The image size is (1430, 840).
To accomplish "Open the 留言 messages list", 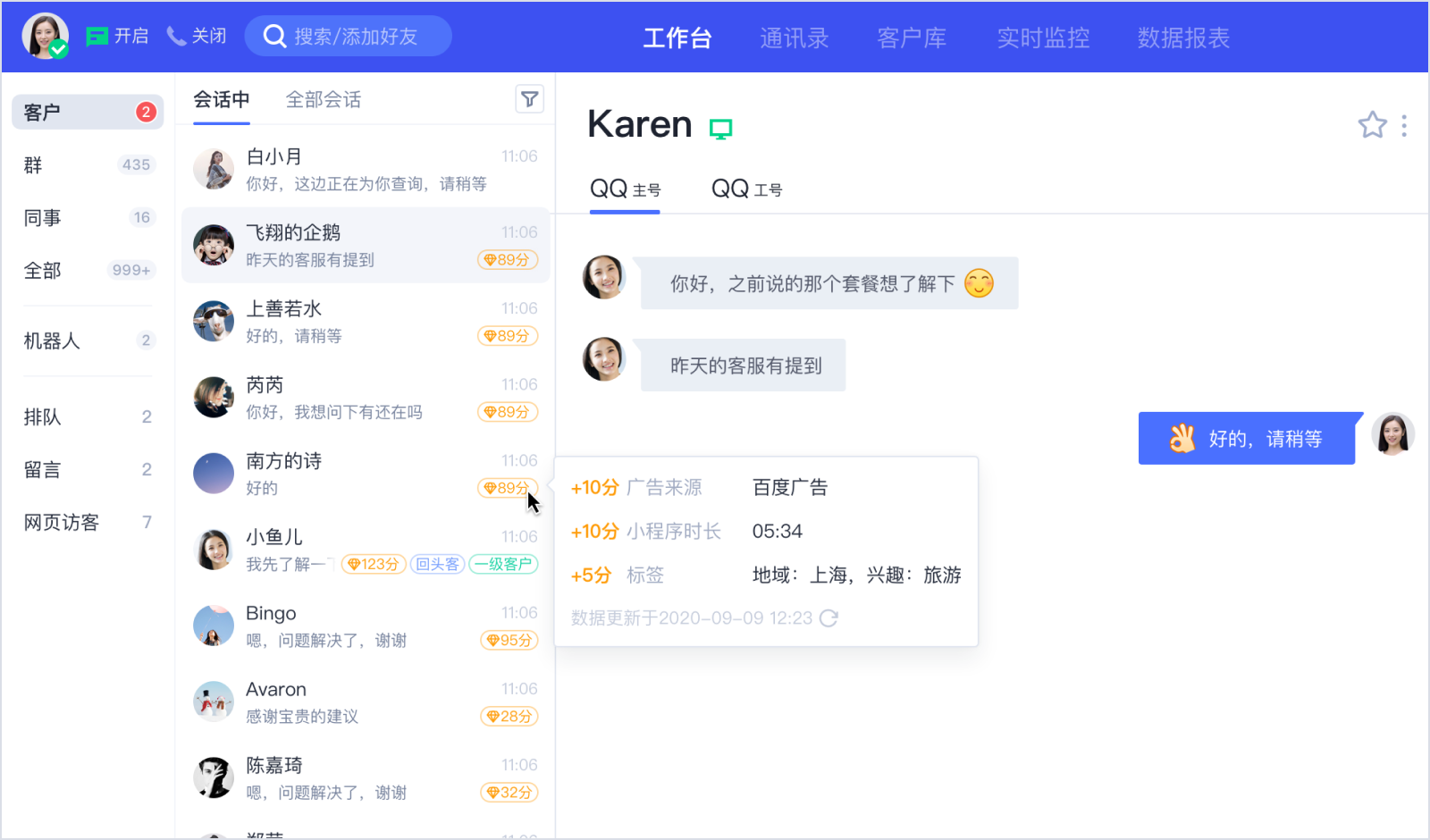I will (88, 470).
